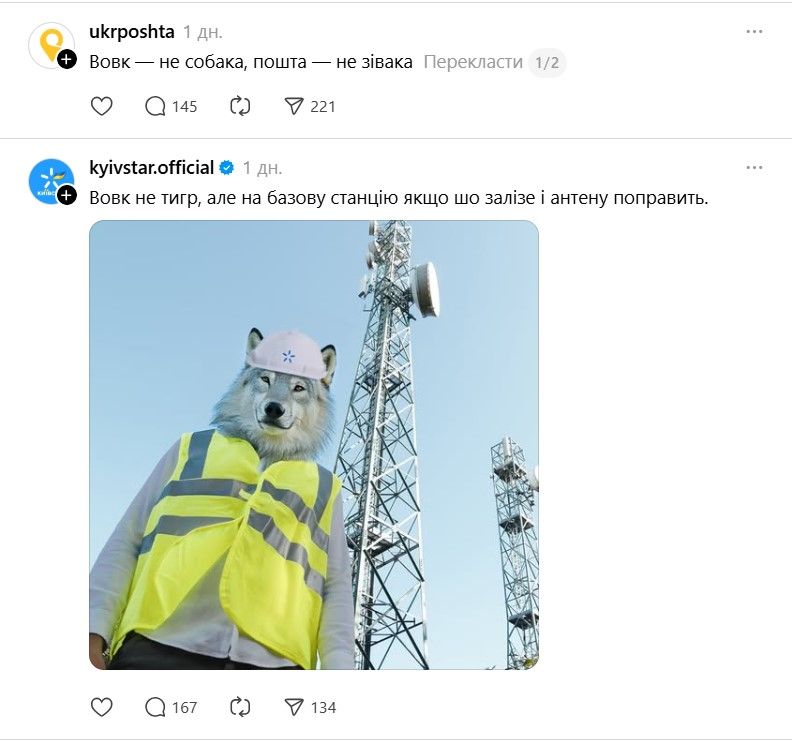Viewport: 792px width, 747px height.
Task: Follow kyivstar.official via avatar plus badge
Action: [x=67, y=196]
